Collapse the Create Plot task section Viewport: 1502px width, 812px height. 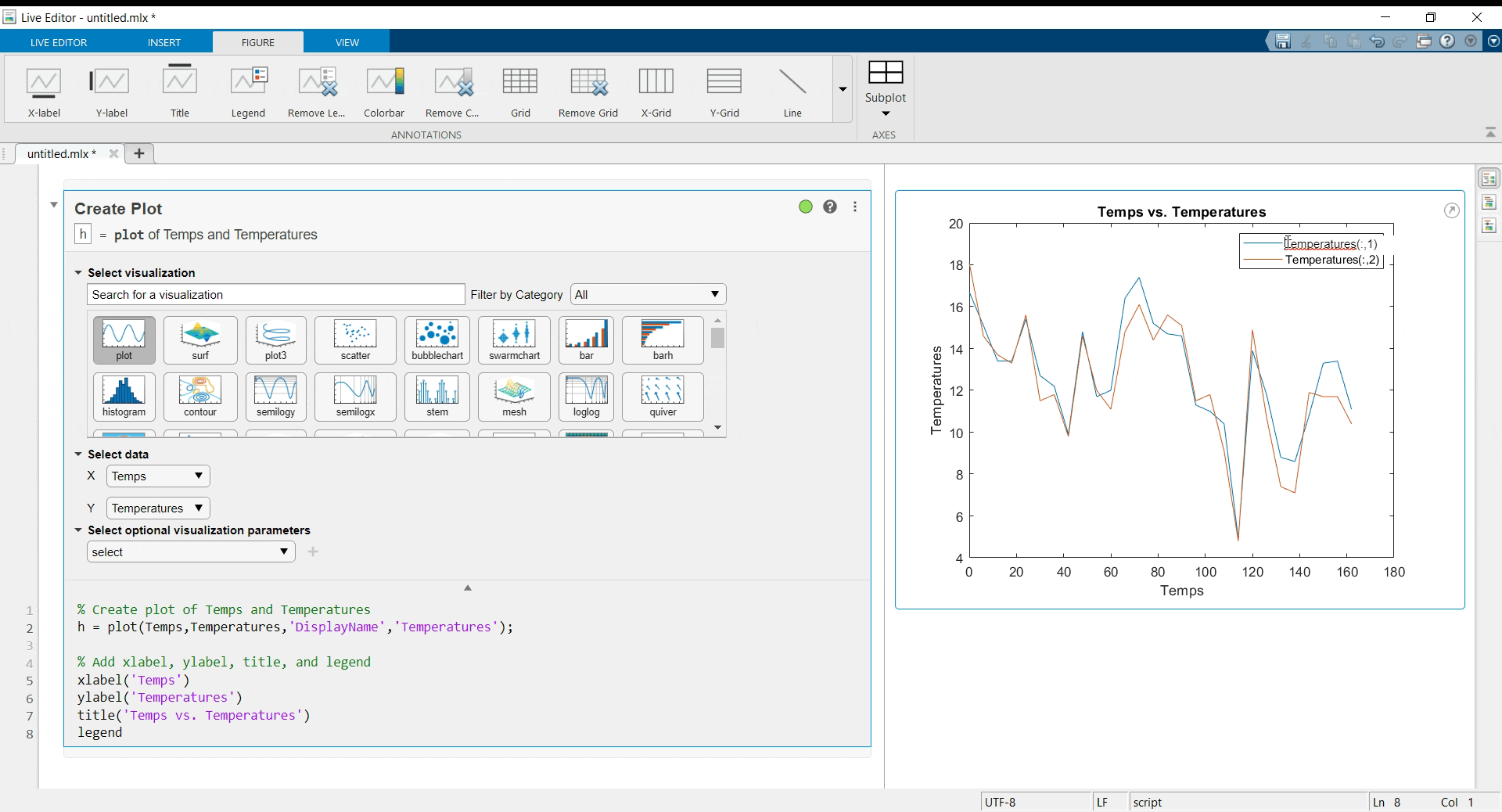(x=53, y=205)
